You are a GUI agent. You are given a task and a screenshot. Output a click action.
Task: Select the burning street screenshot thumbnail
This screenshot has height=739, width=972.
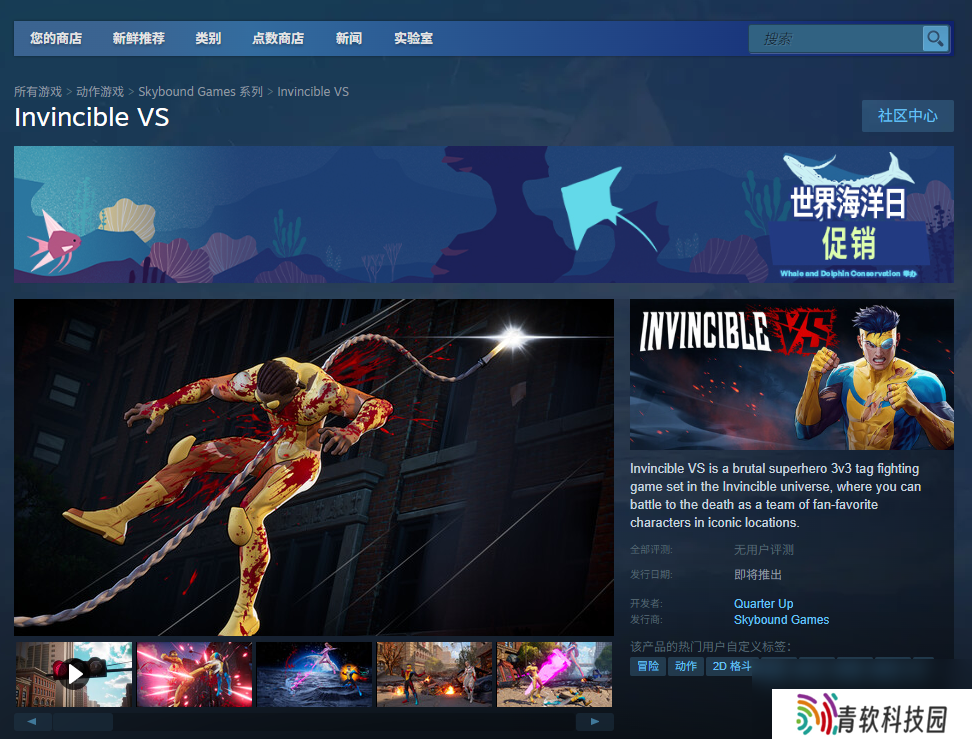(x=435, y=675)
